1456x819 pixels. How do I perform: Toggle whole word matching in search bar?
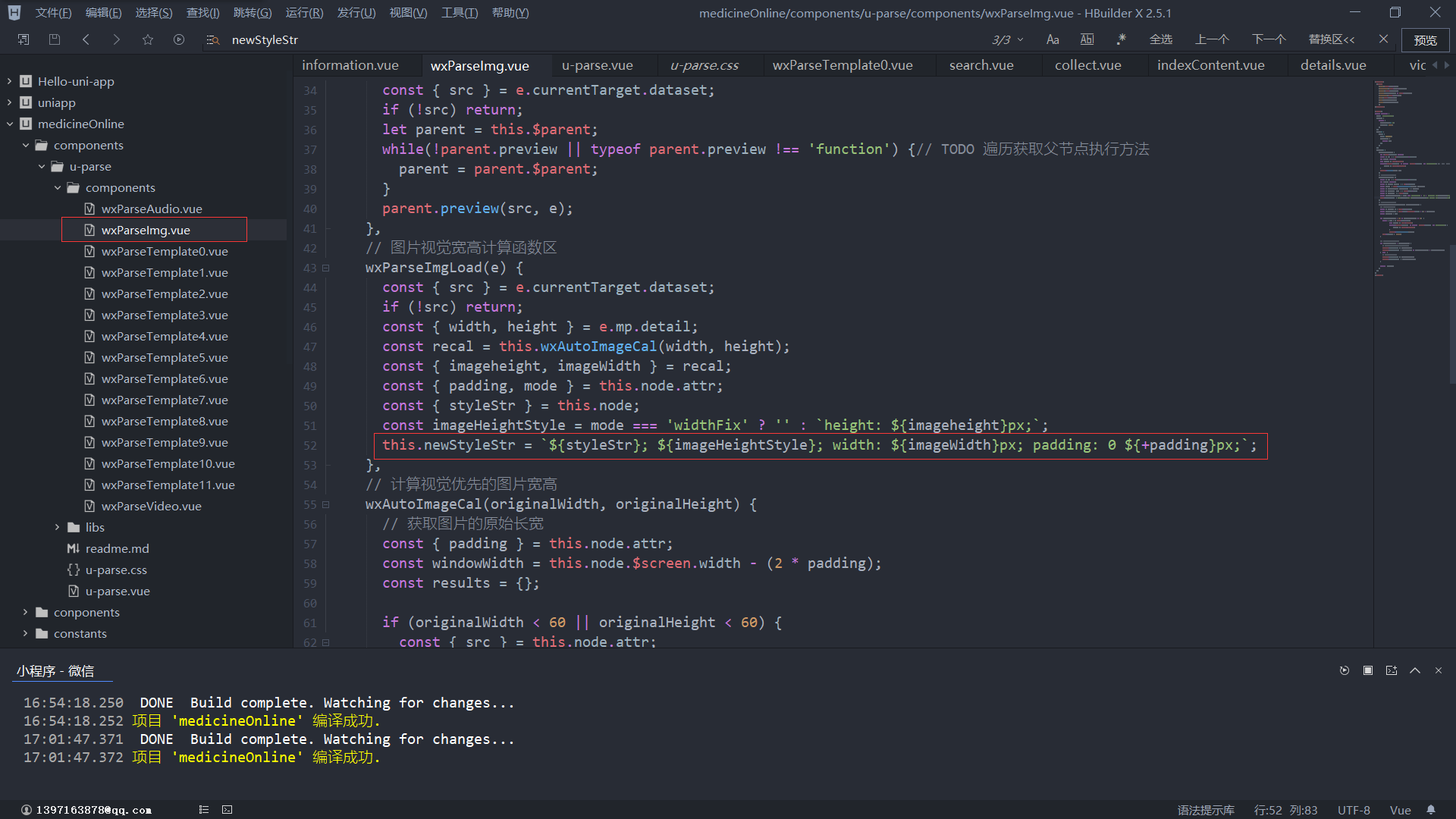point(1087,39)
